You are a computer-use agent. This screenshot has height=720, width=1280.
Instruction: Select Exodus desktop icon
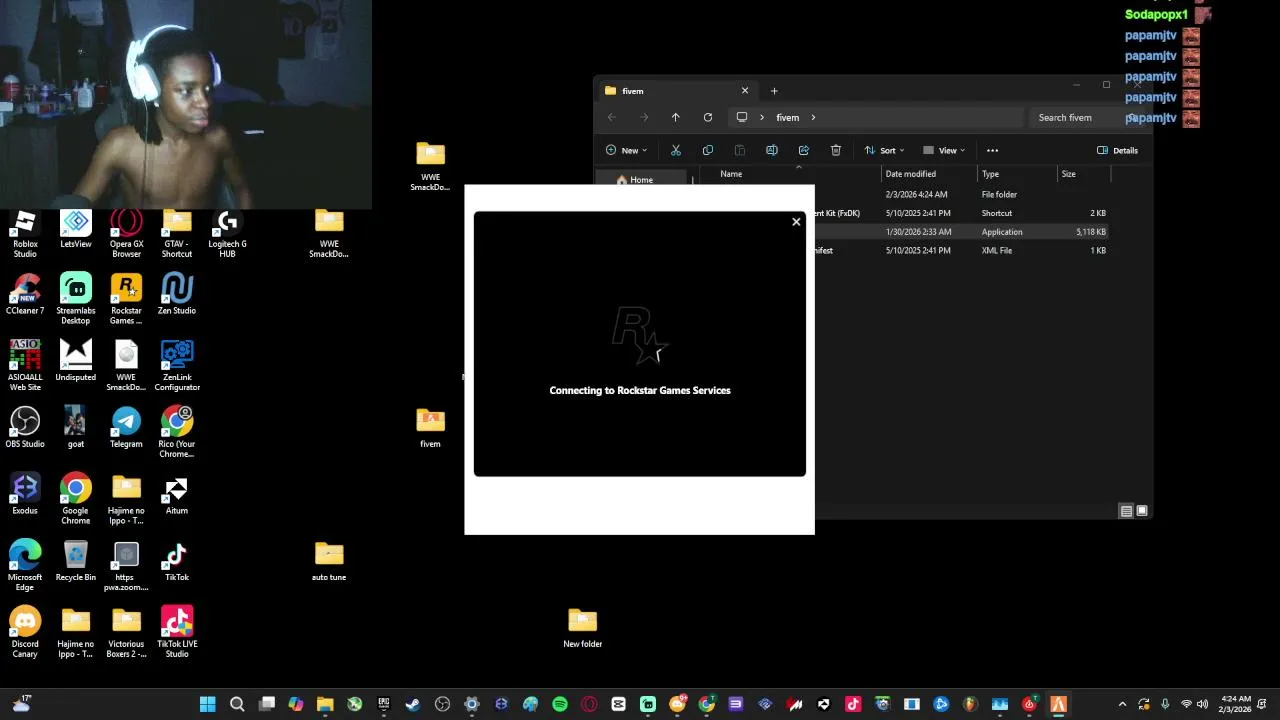[25, 495]
